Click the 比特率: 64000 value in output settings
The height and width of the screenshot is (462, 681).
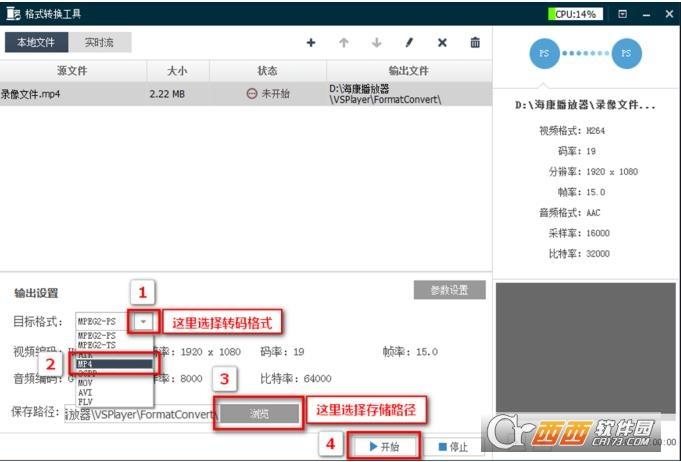pos(296,379)
